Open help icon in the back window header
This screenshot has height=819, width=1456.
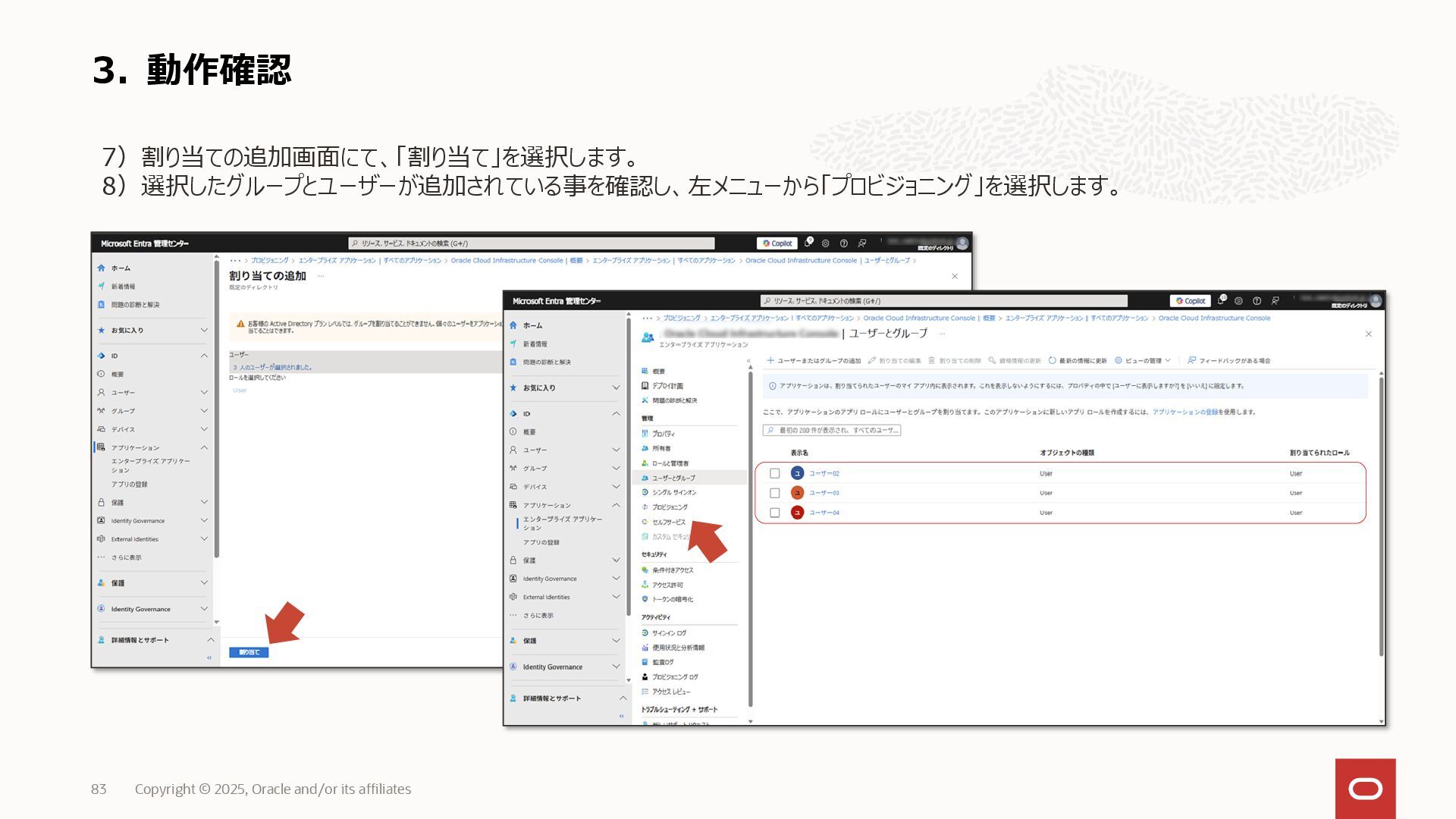tap(843, 243)
